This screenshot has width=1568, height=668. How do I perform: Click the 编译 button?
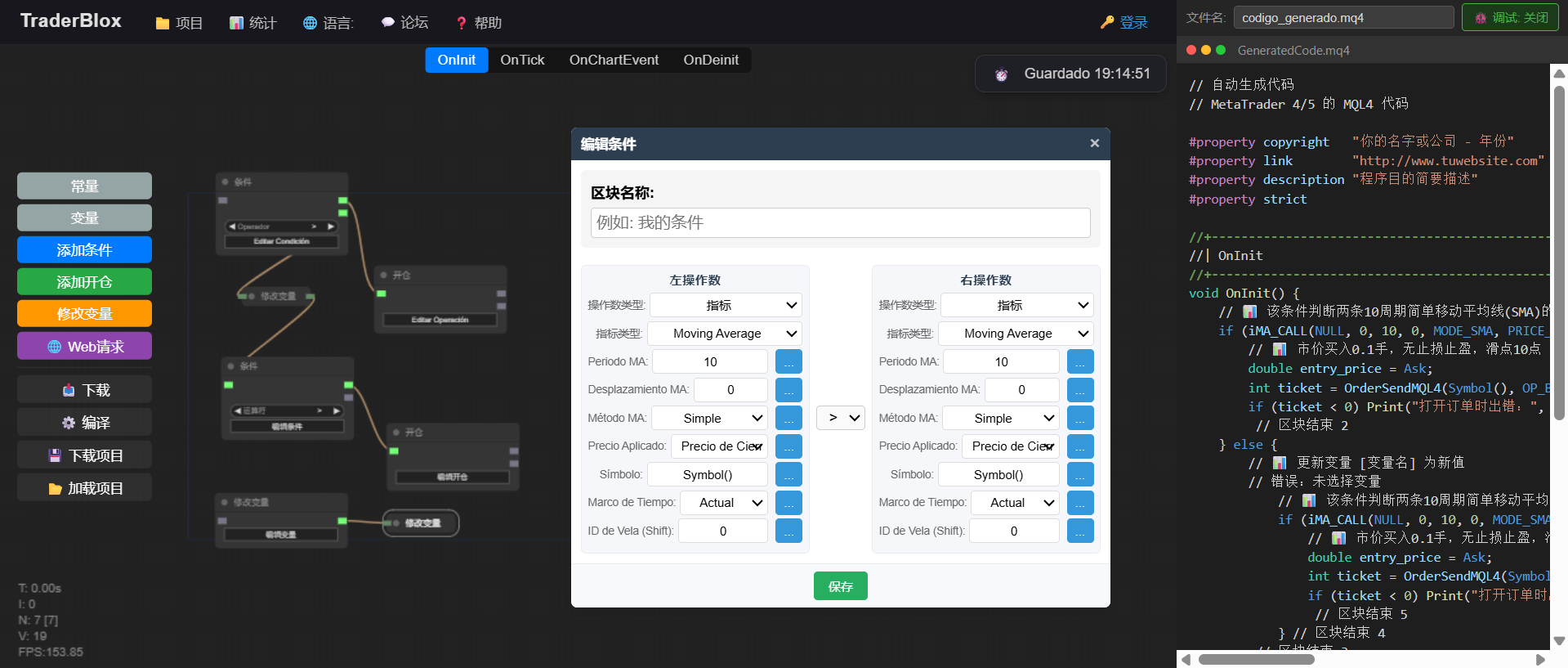tap(84, 422)
